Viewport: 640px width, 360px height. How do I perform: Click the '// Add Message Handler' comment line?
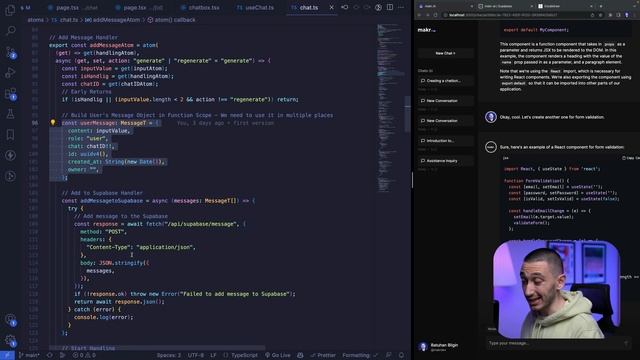[x=83, y=37]
